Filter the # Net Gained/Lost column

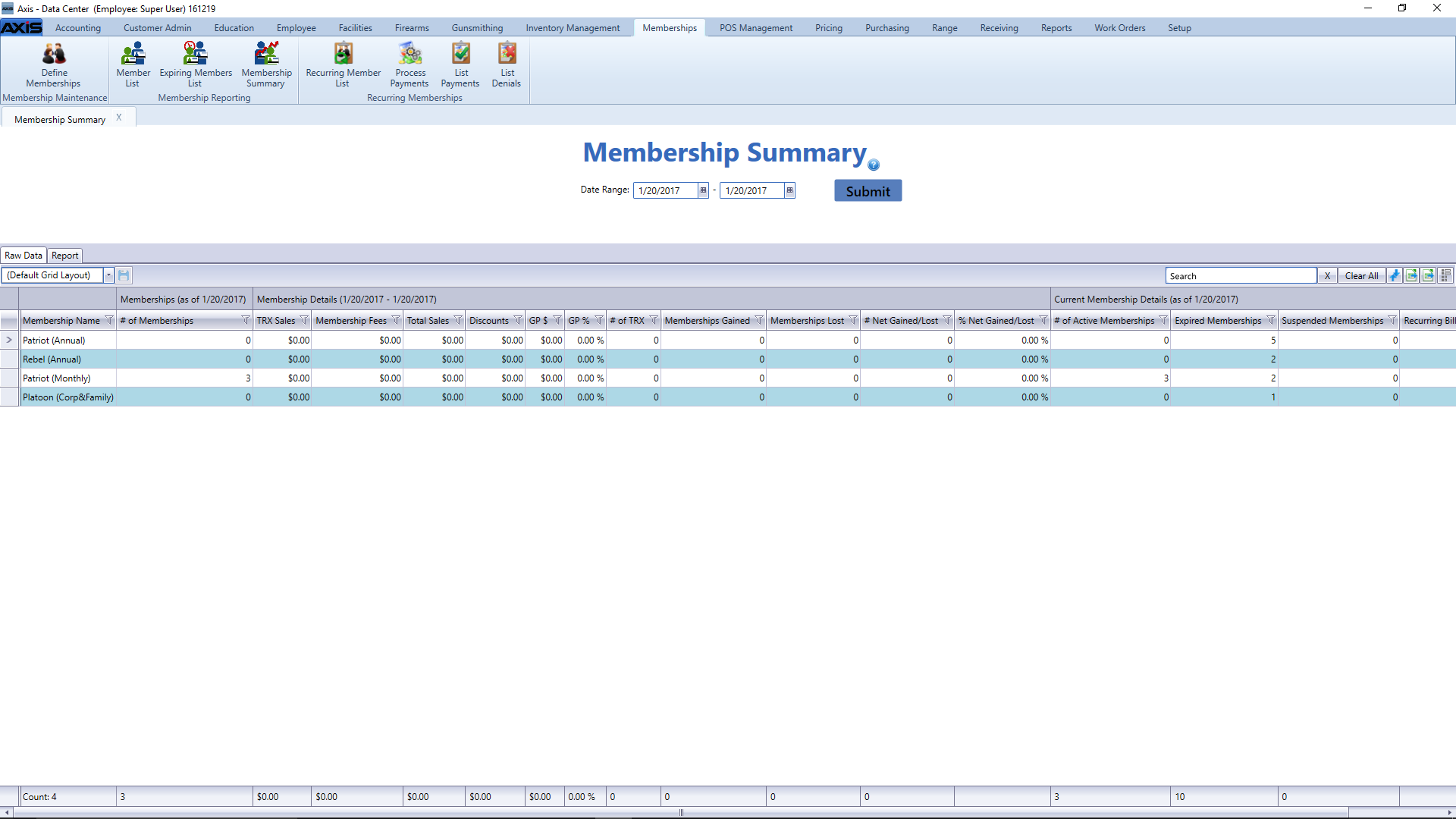pos(947,320)
